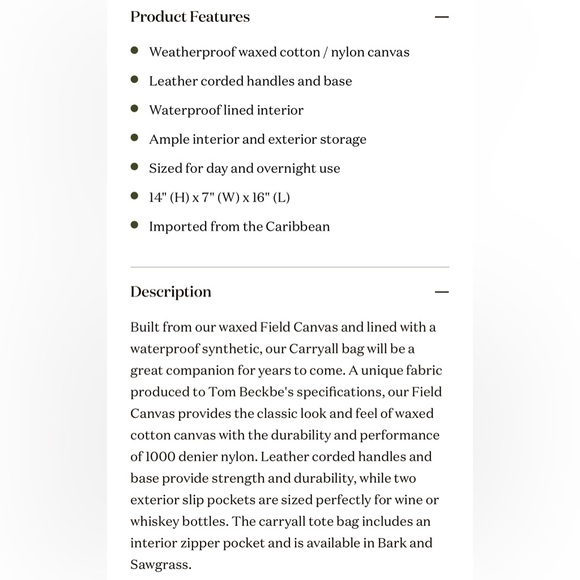The image size is (580, 580).
Task: Select the 14" (H) x 7" (W) dimensions line
Action: pyautogui.click(x=219, y=198)
